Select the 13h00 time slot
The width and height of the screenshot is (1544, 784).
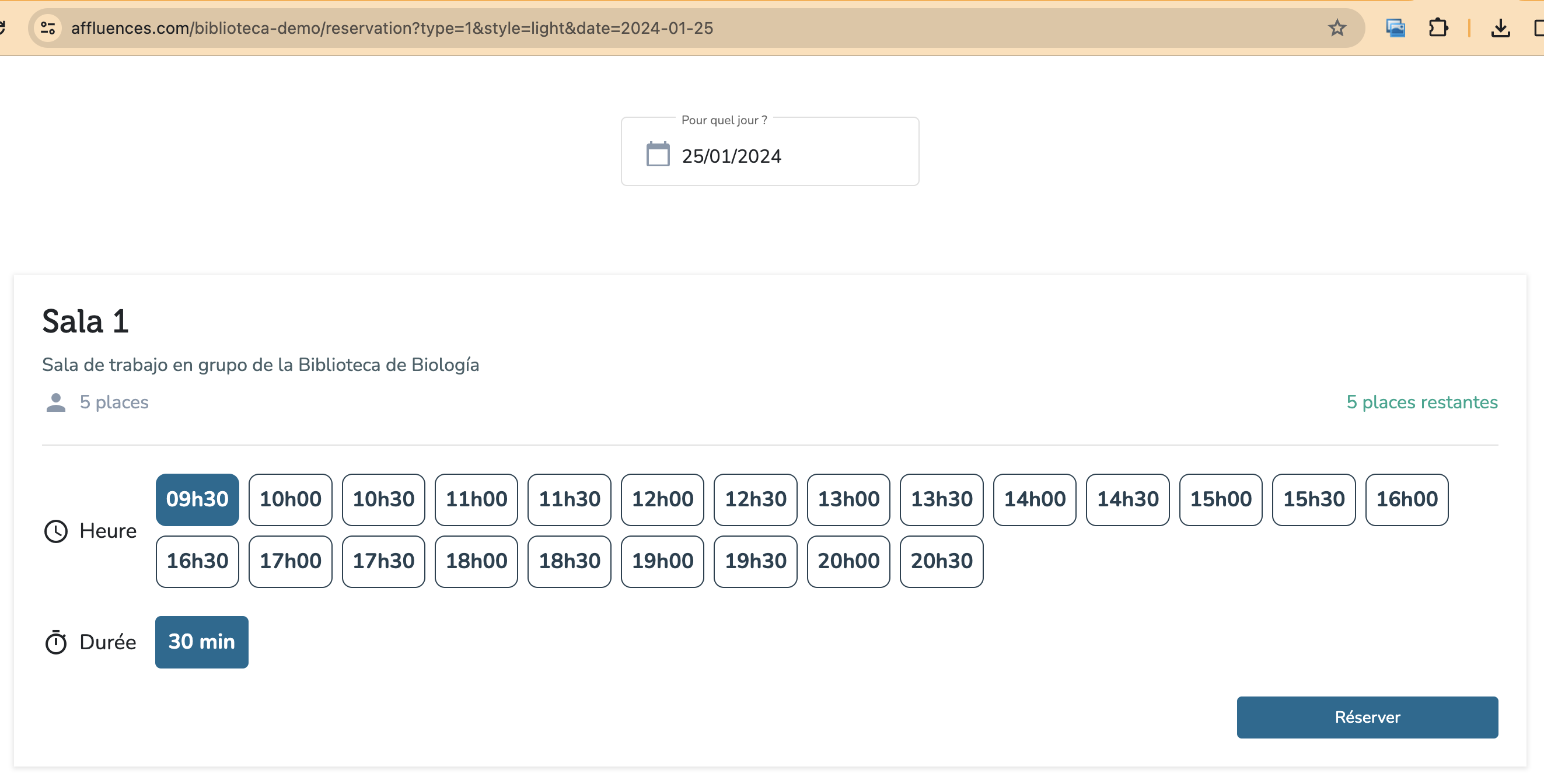point(848,500)
